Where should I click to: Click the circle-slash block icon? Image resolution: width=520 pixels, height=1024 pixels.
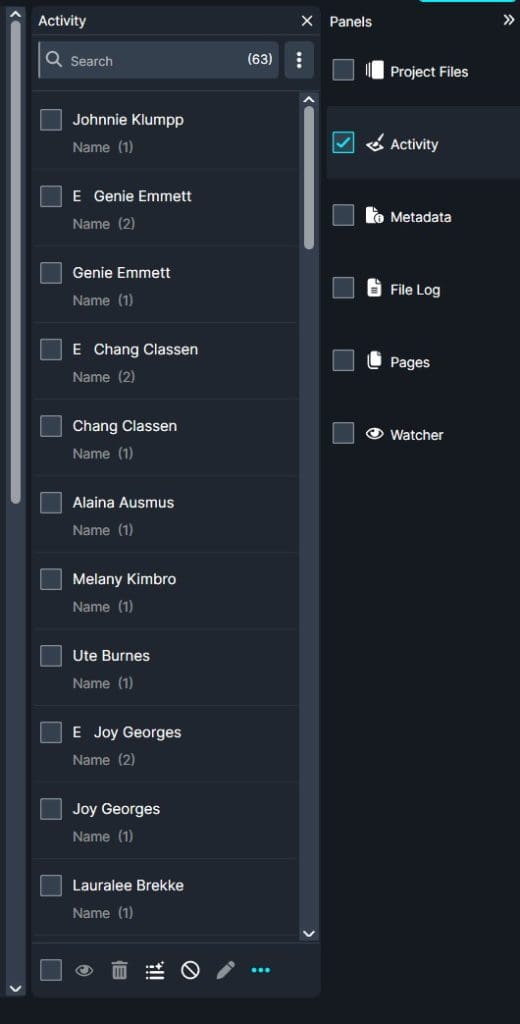click(190, 970)
